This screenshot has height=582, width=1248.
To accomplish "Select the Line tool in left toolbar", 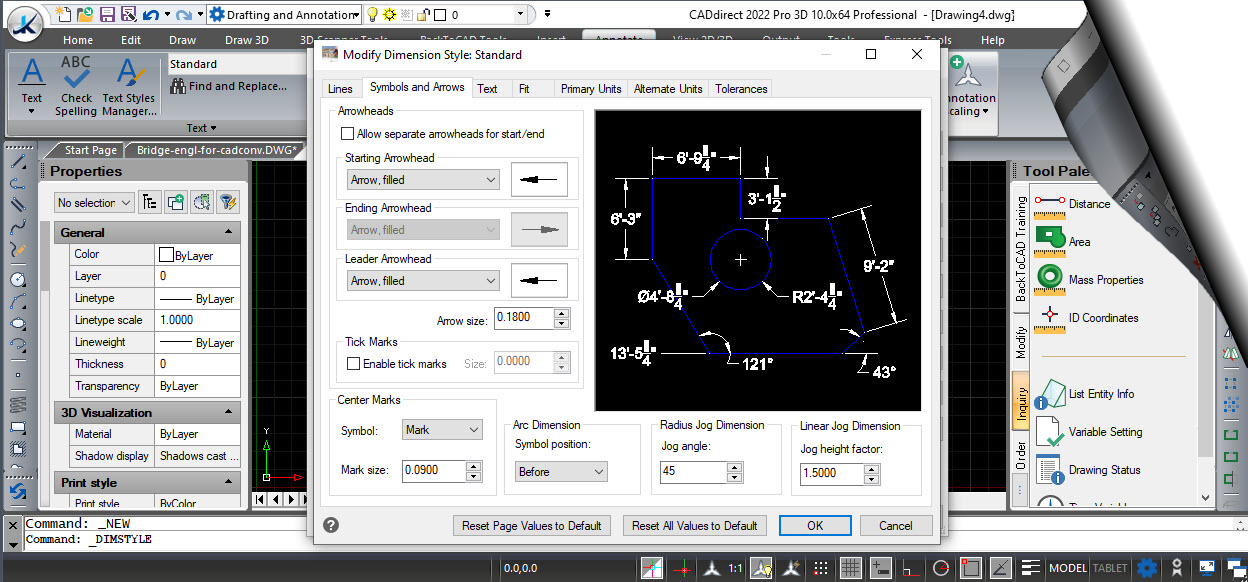I will point(17,162).
